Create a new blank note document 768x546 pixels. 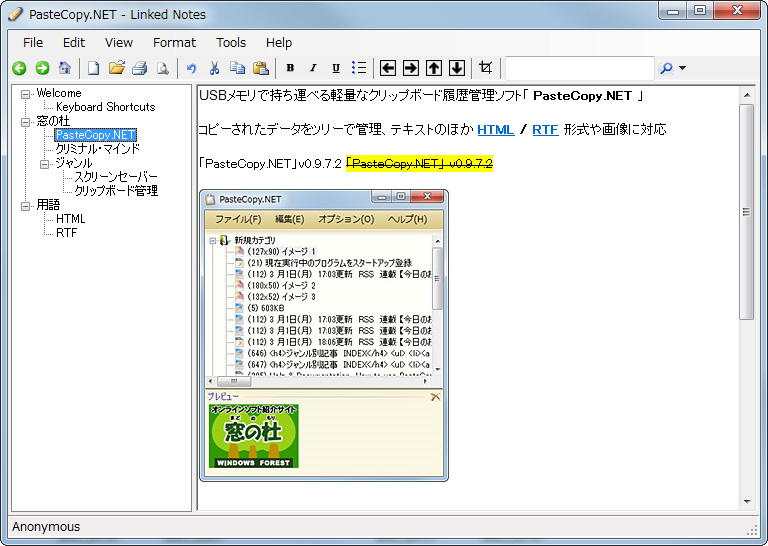(93, 68)
